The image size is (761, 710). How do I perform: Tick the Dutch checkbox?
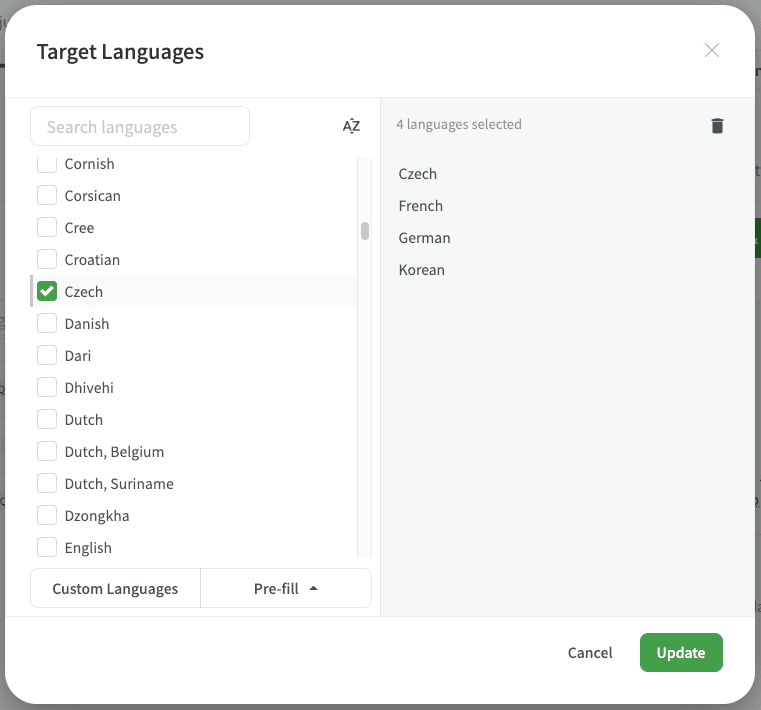[x=47, y=420]
